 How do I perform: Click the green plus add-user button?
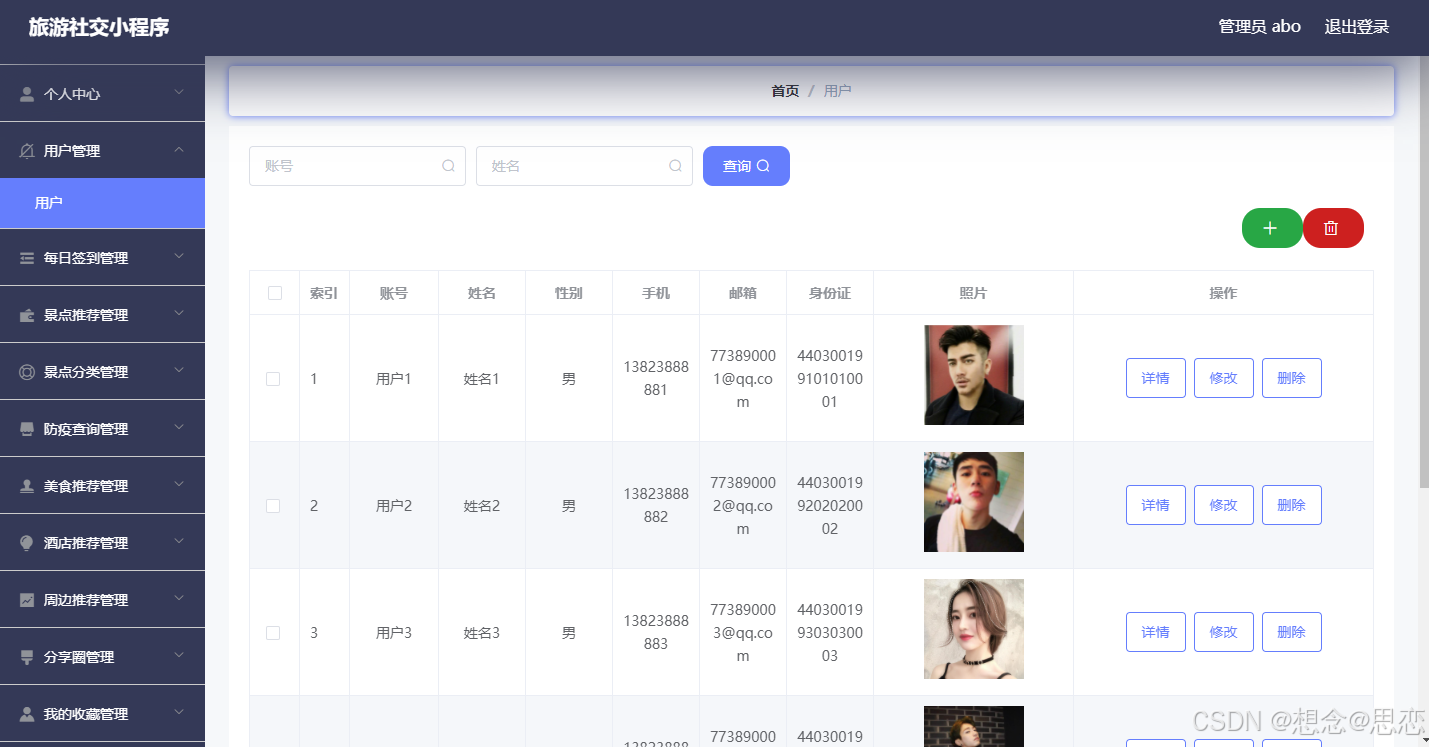coord(1272,228)
